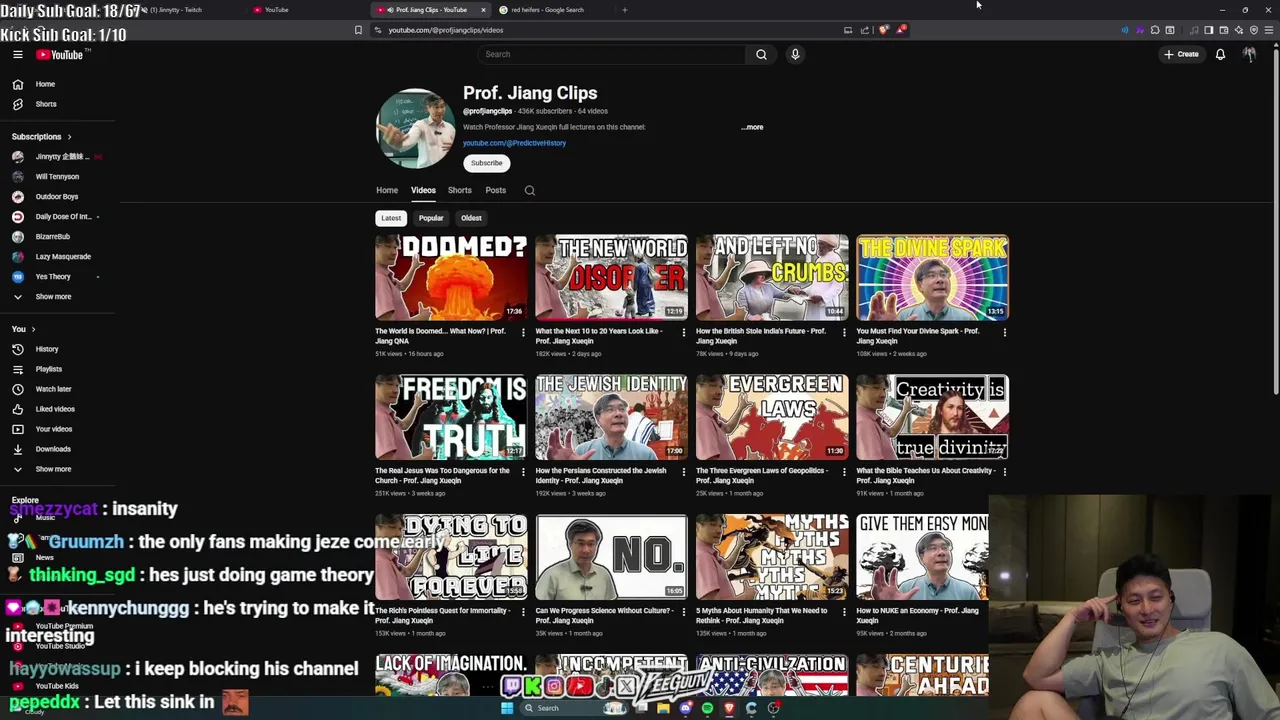
Task: Open the PredictiveHistory channel link
Action: pyautogui.click(x=514, y=143)
